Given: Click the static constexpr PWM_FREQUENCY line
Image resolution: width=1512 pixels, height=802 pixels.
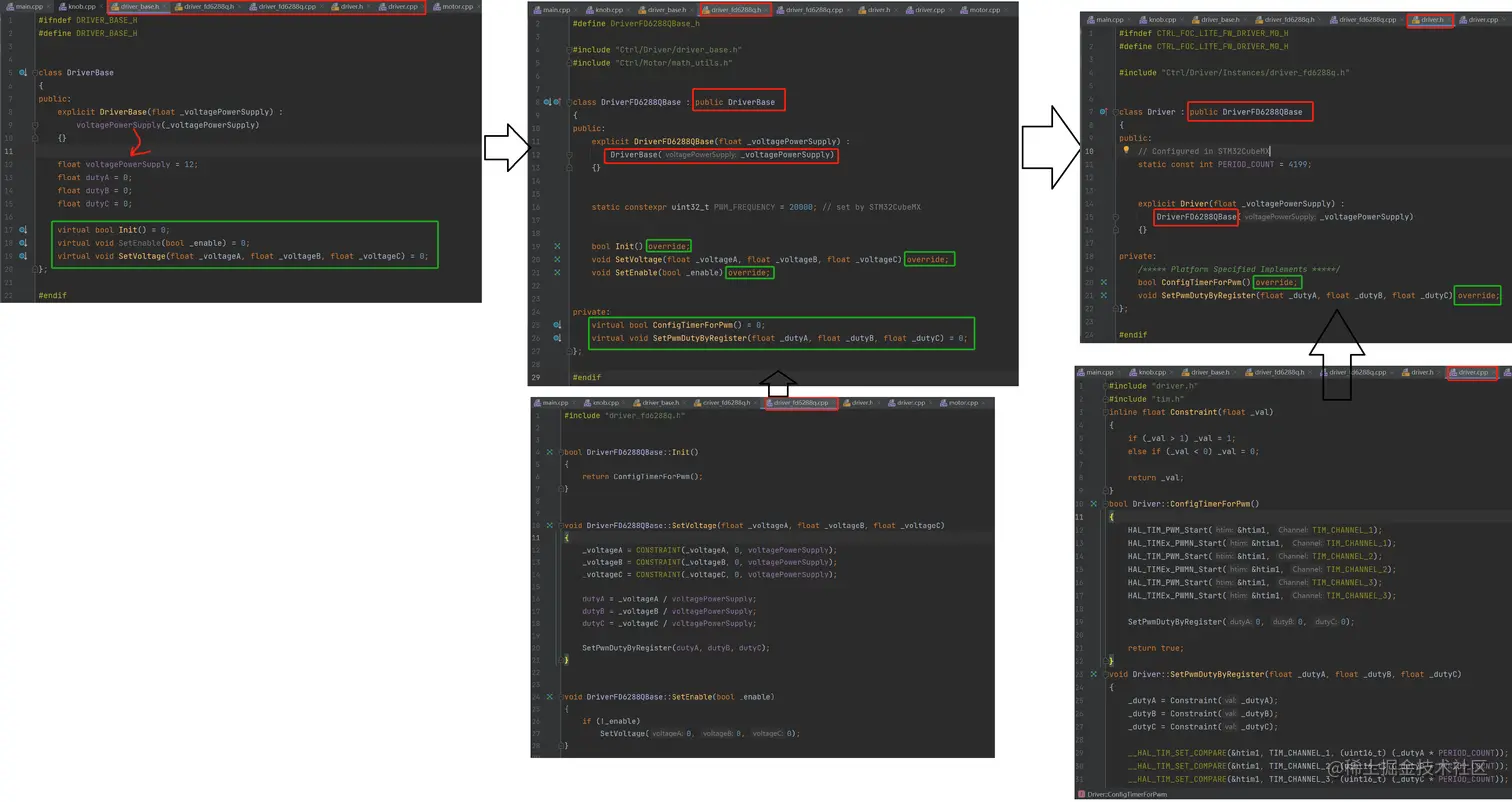Looking at the screenshot, I should [x=756, y=207].
